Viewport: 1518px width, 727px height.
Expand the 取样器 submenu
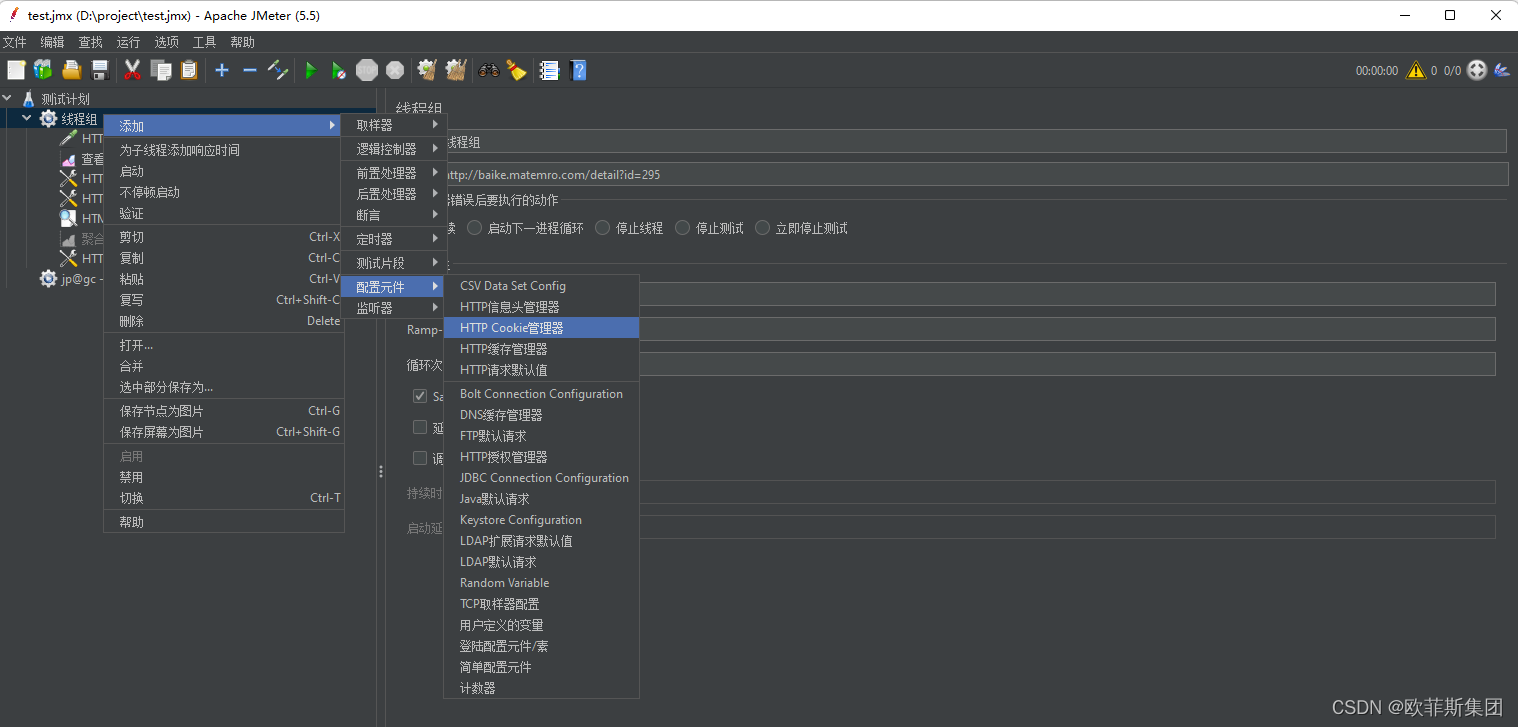click(x=392, y=125)
